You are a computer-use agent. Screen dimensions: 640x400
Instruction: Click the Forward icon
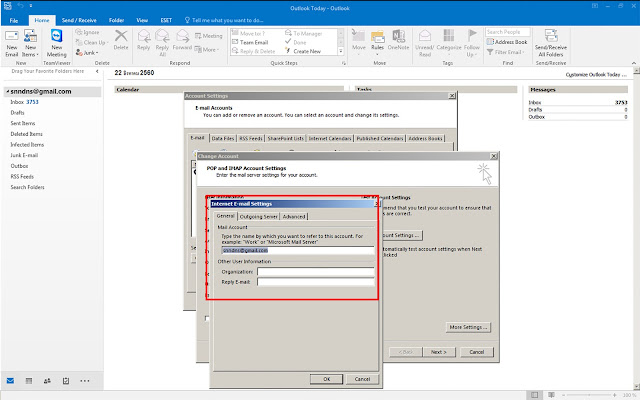click(x=182, y=40)
